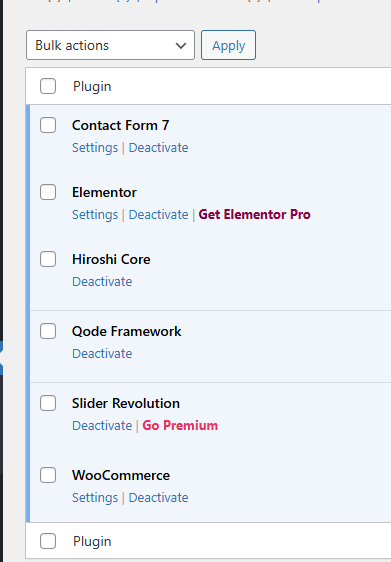Deactivate the Contact Form 7 plugin

pyautogui.click(x=158, y=148)
